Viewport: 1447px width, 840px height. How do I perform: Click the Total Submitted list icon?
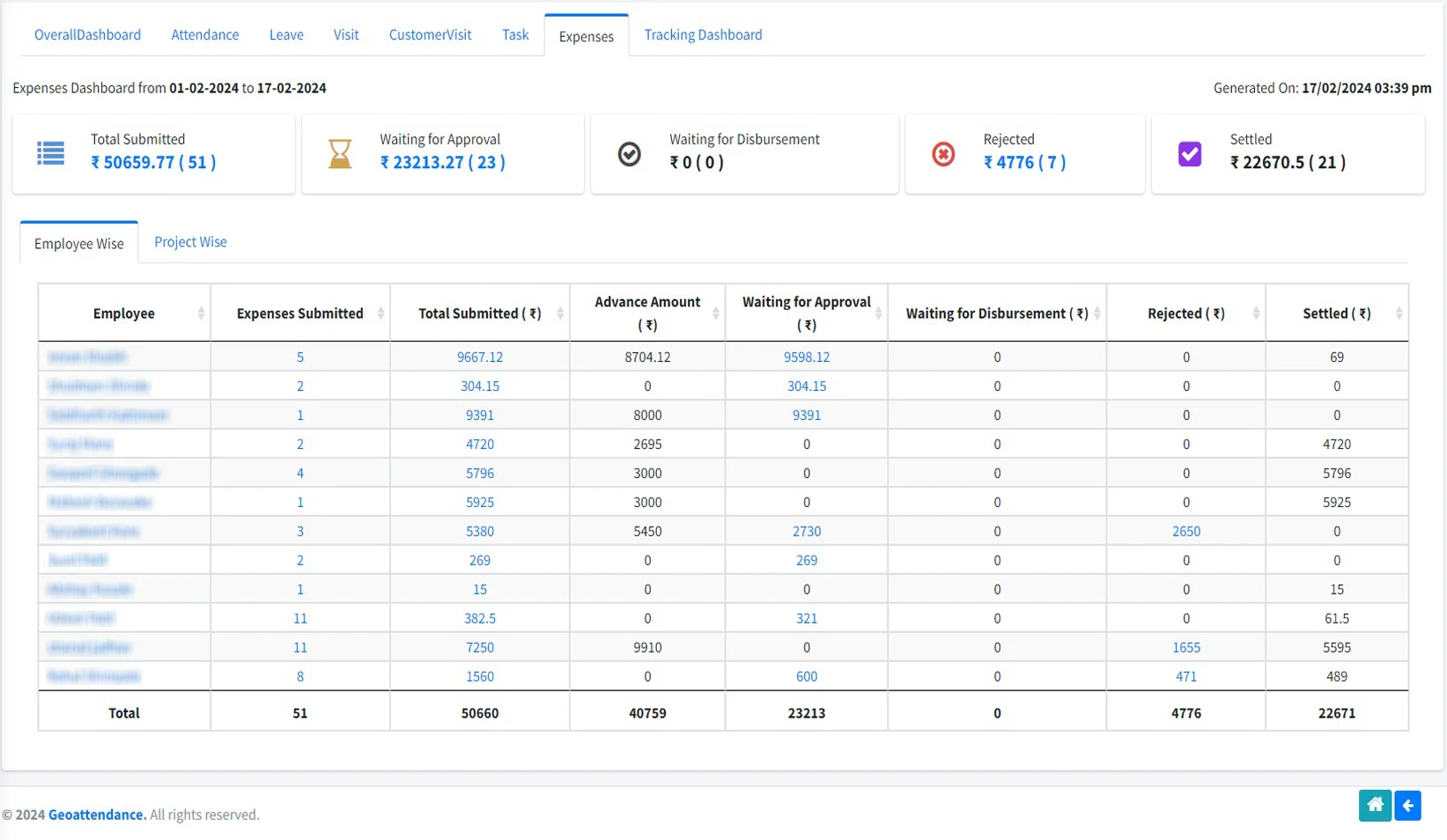click(x=50, y=153)
